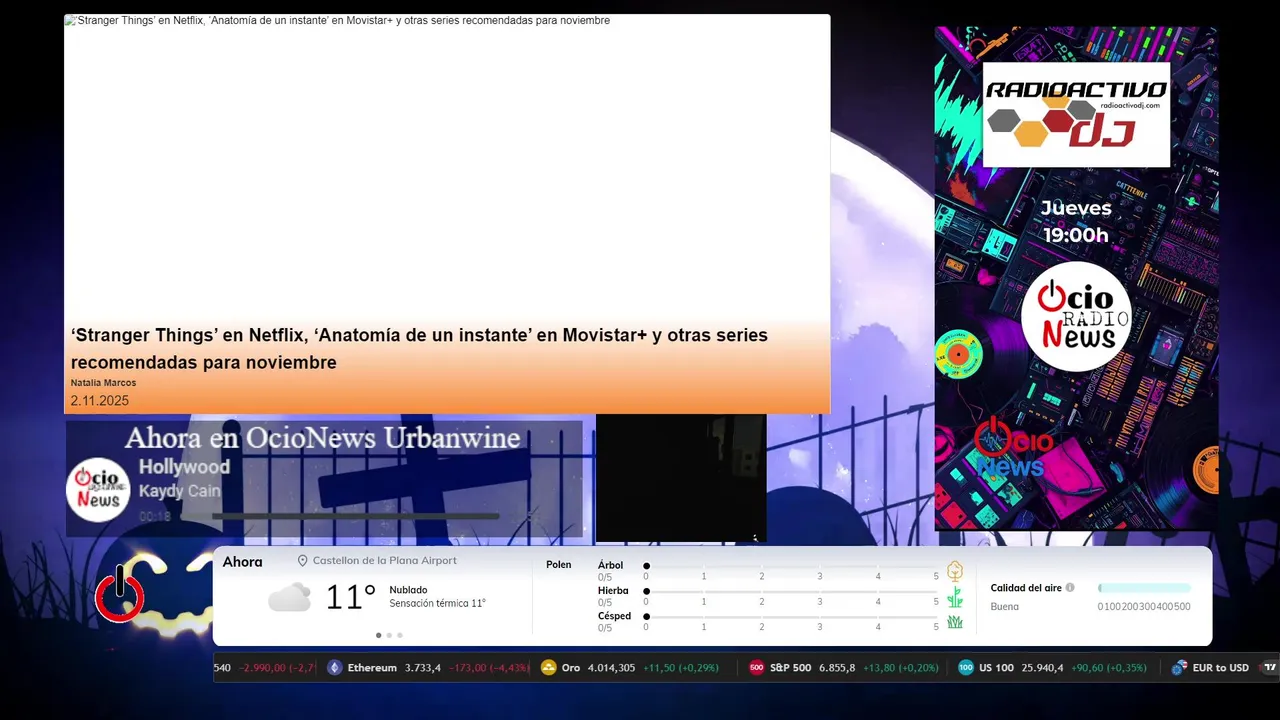This screenshot has height=720, width=1280.
Task: Click the Hierba pollen level slider
Action: pyautogui.click(x=791, y=592)
